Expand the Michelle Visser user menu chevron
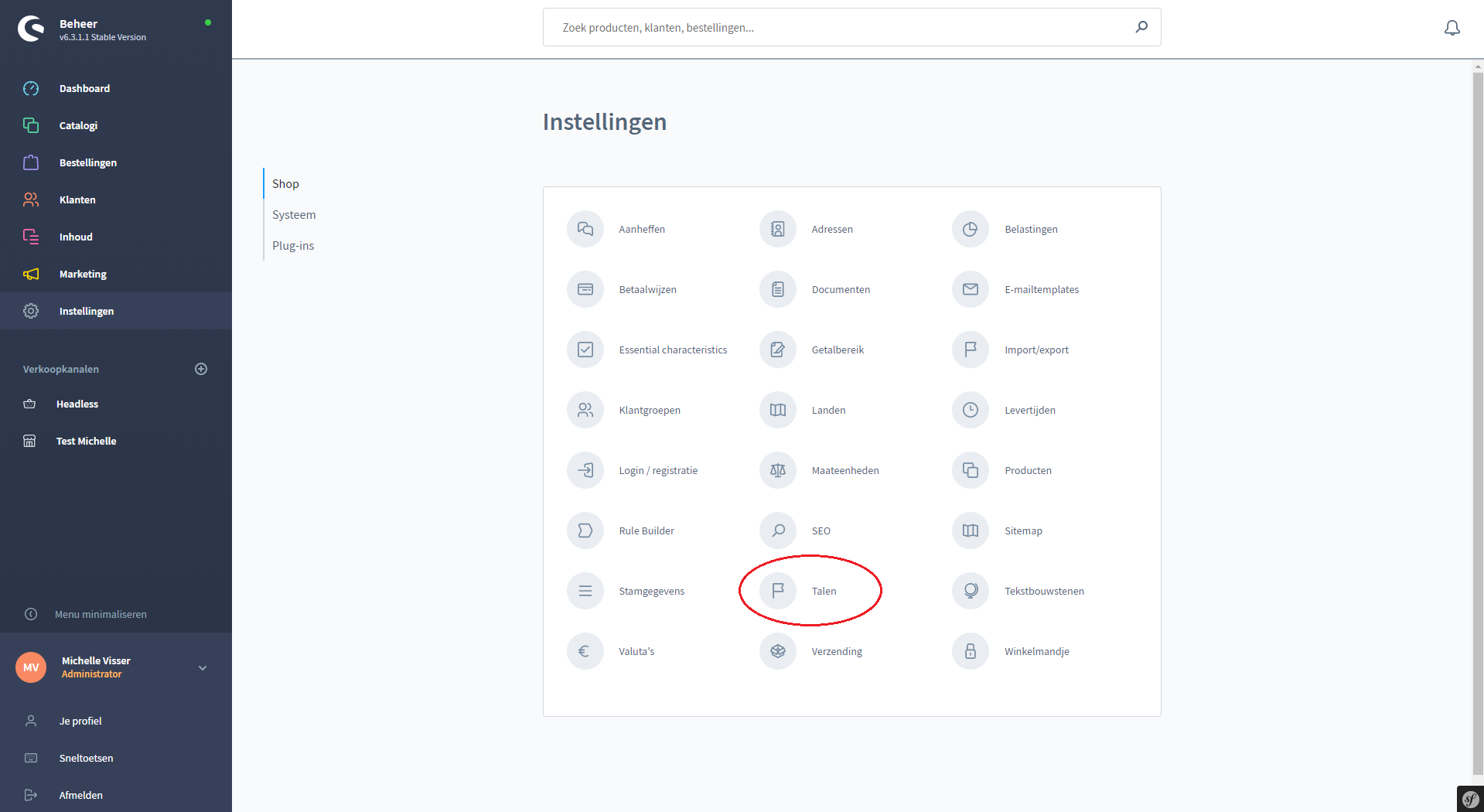 pos(203,667)
